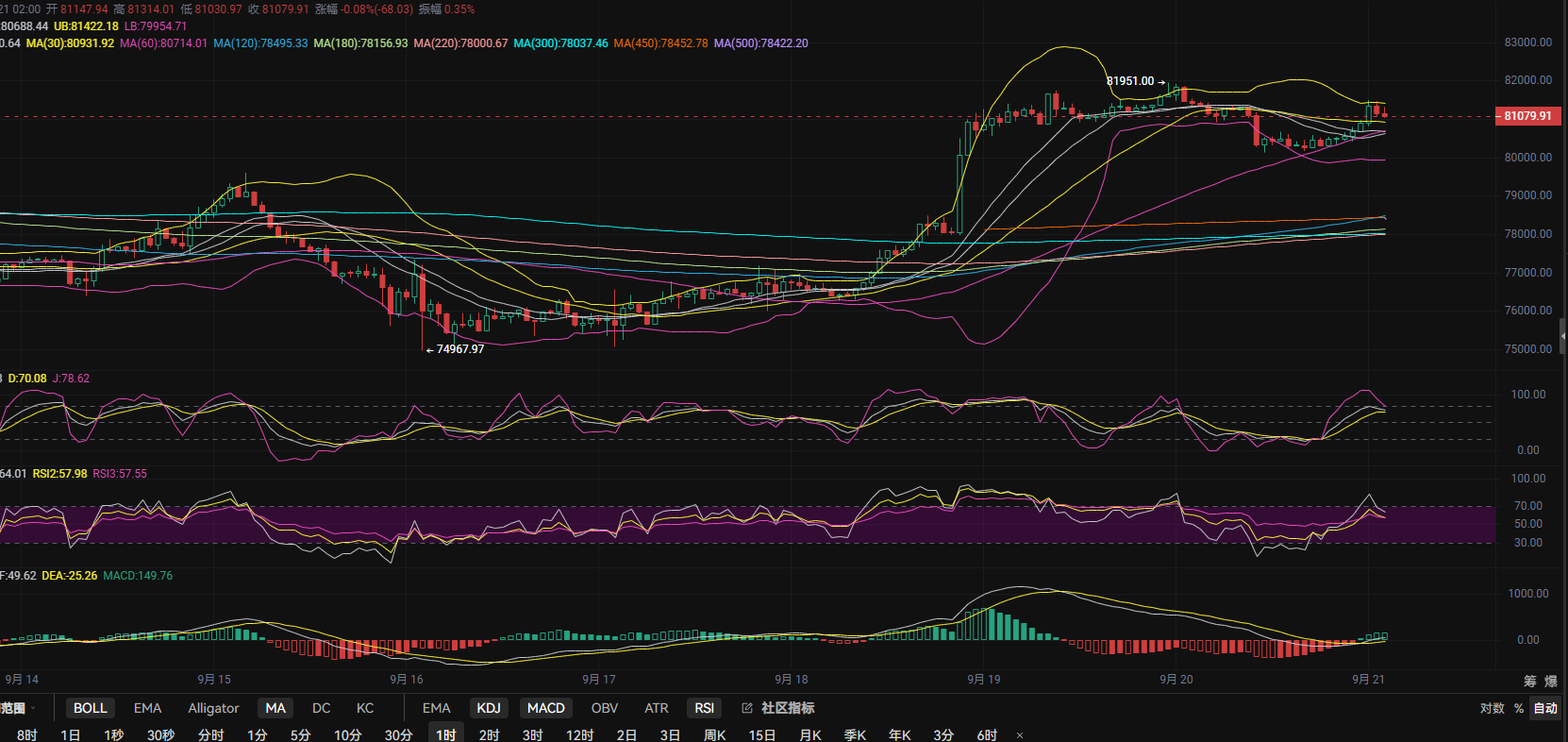Switch to the 1日 timeframe
This screenshot has height=742, width=1568.
70,734
